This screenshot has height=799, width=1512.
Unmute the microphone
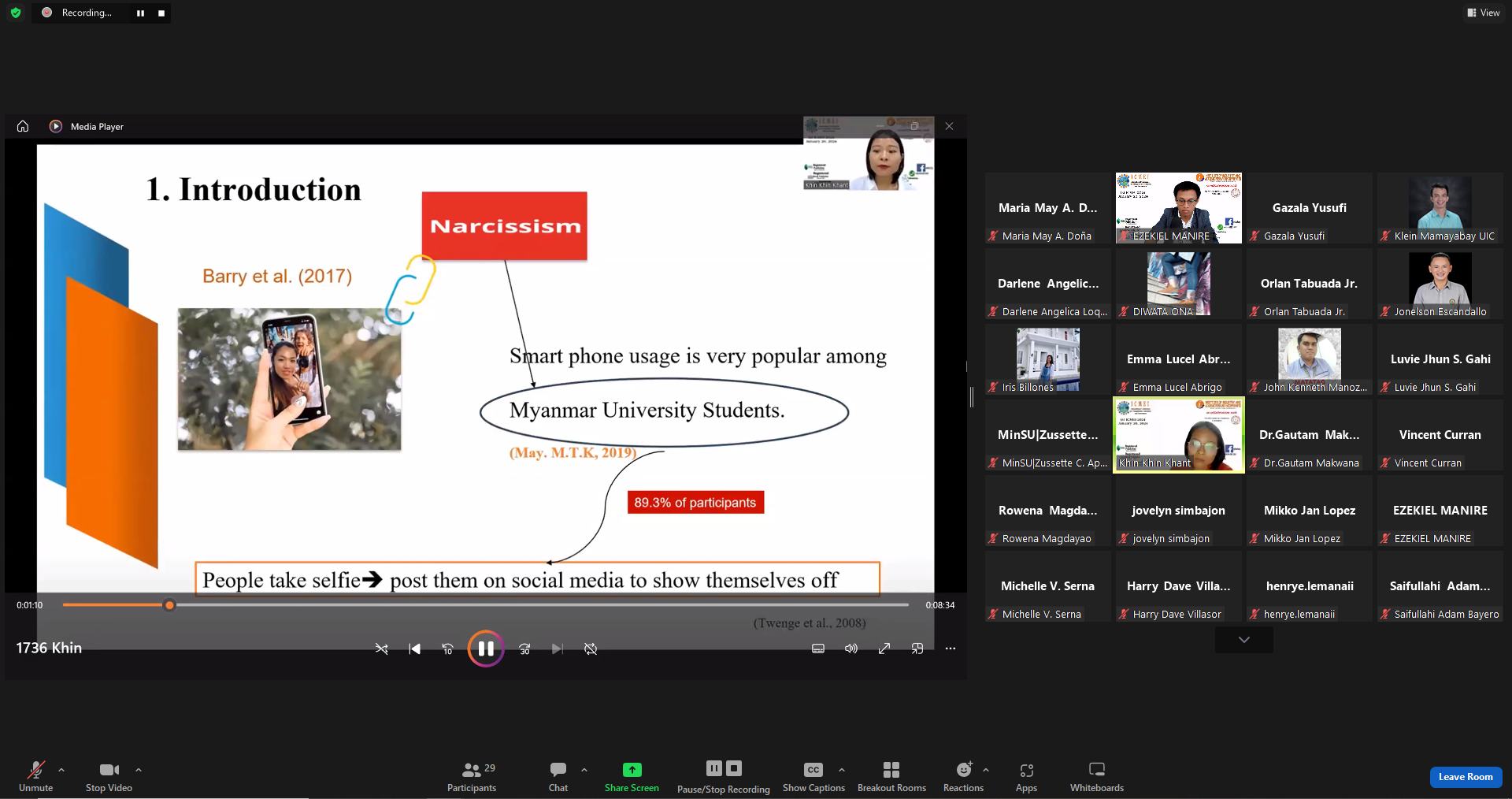[x=35, y=775]
